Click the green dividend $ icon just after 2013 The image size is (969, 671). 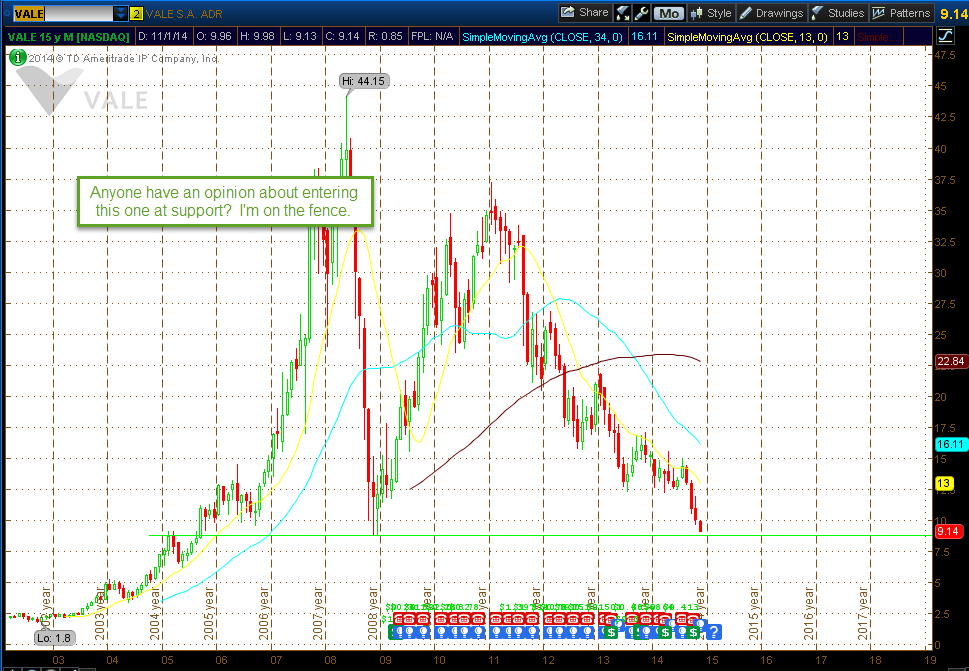611,633
